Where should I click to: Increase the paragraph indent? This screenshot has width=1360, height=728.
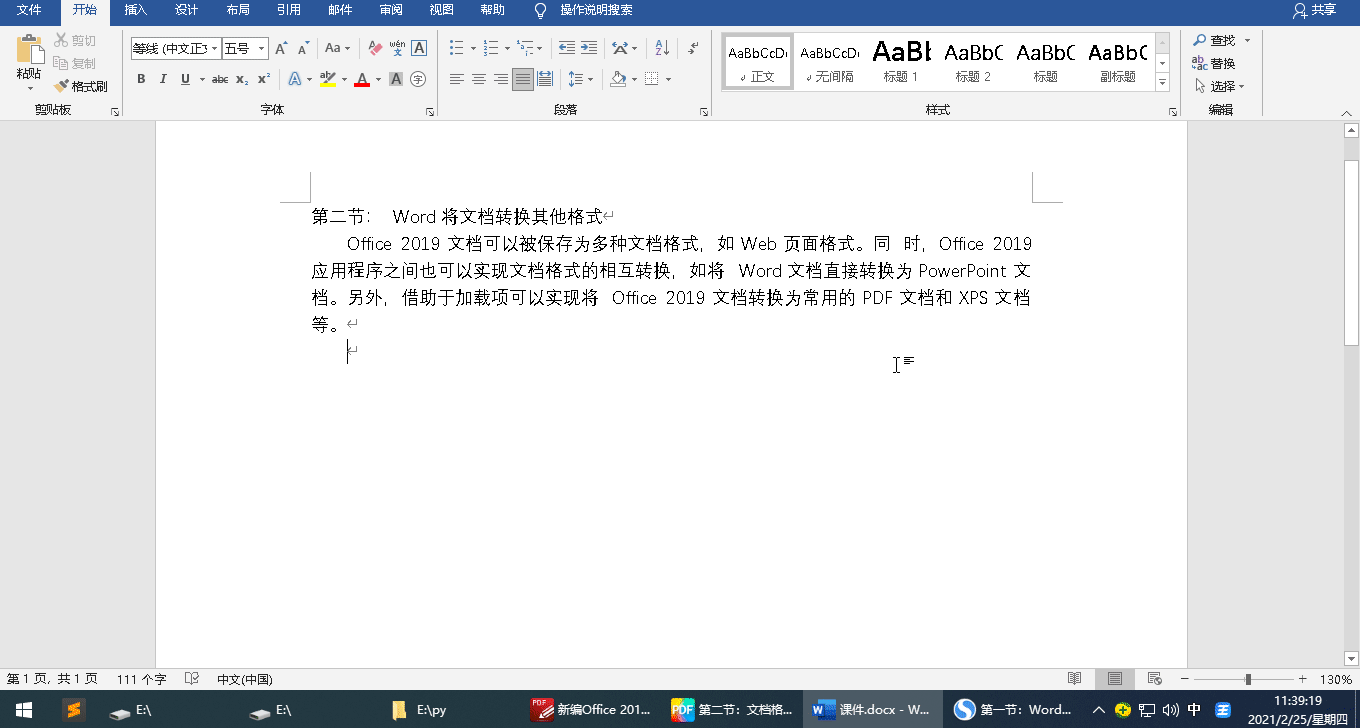589,48
